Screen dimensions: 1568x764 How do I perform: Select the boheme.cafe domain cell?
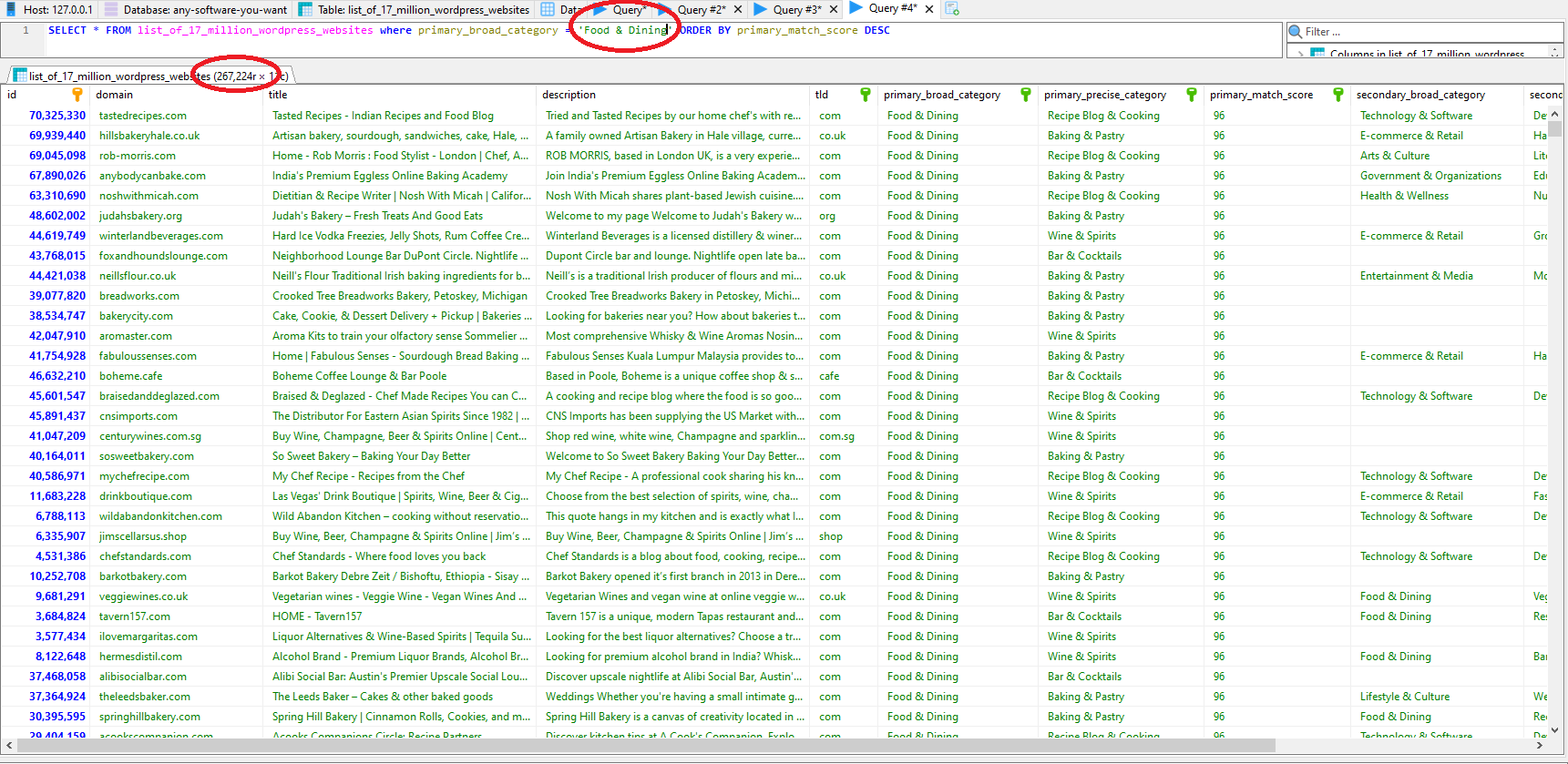[177, 376]
